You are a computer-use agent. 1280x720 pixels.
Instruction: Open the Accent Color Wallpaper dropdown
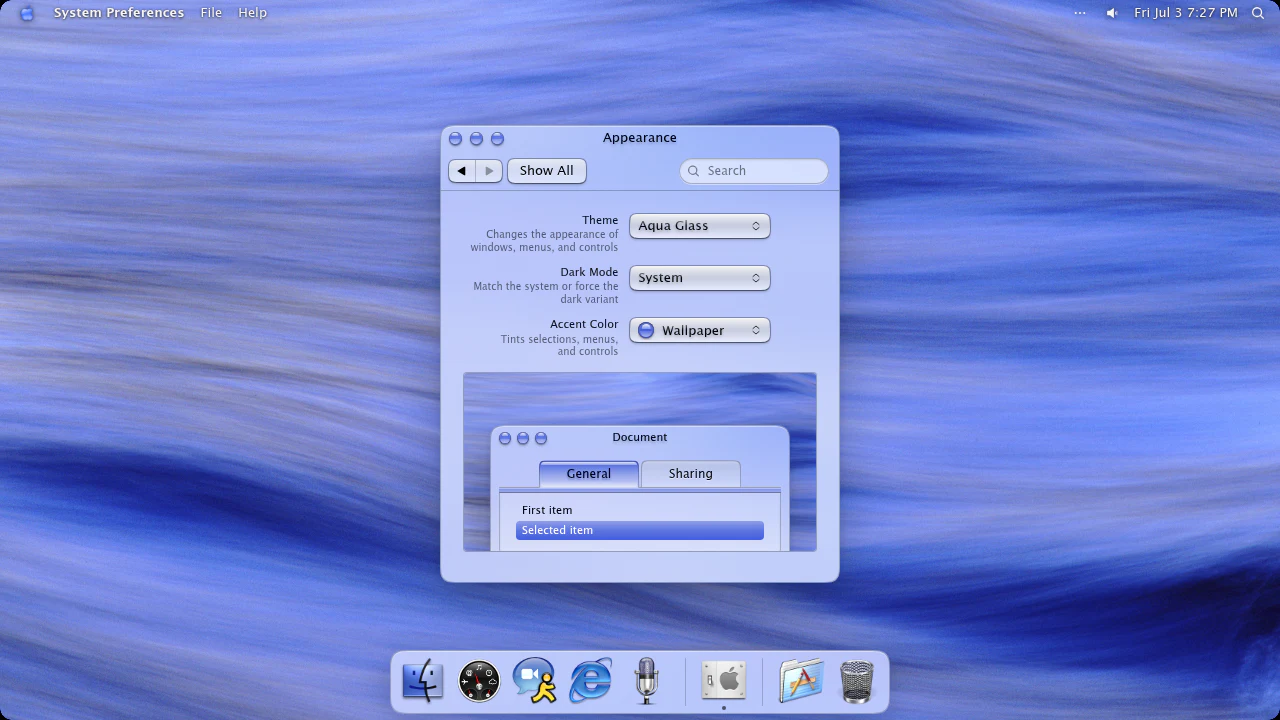pos(699,330)
